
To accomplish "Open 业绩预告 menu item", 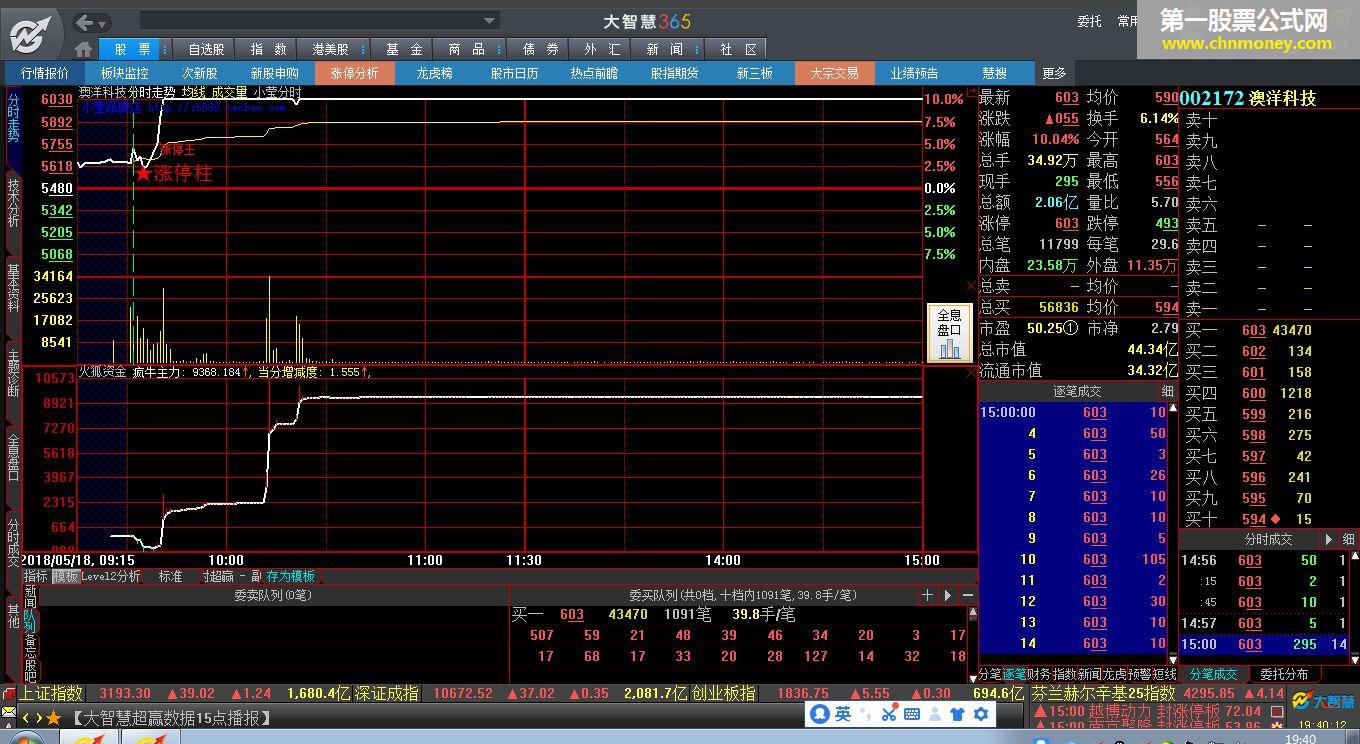I will click(x=914, y=73).
